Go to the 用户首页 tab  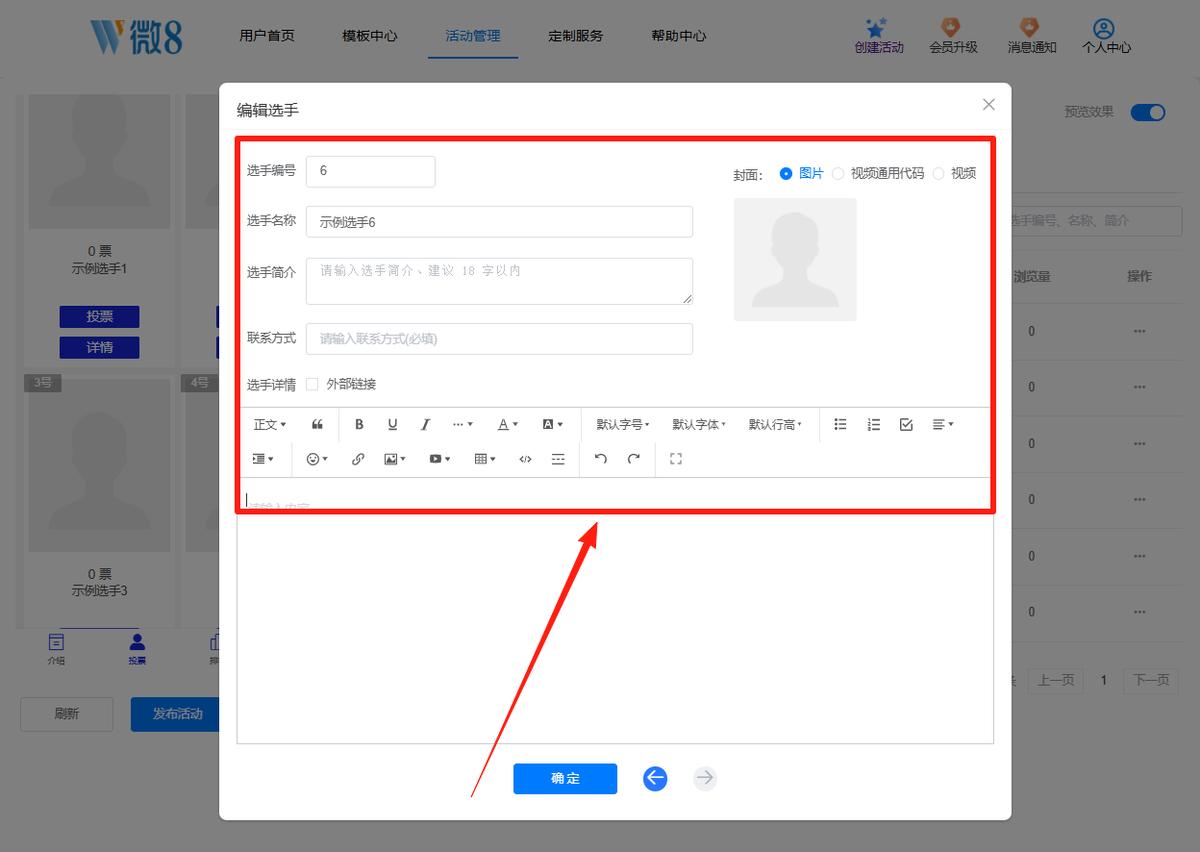267,36
